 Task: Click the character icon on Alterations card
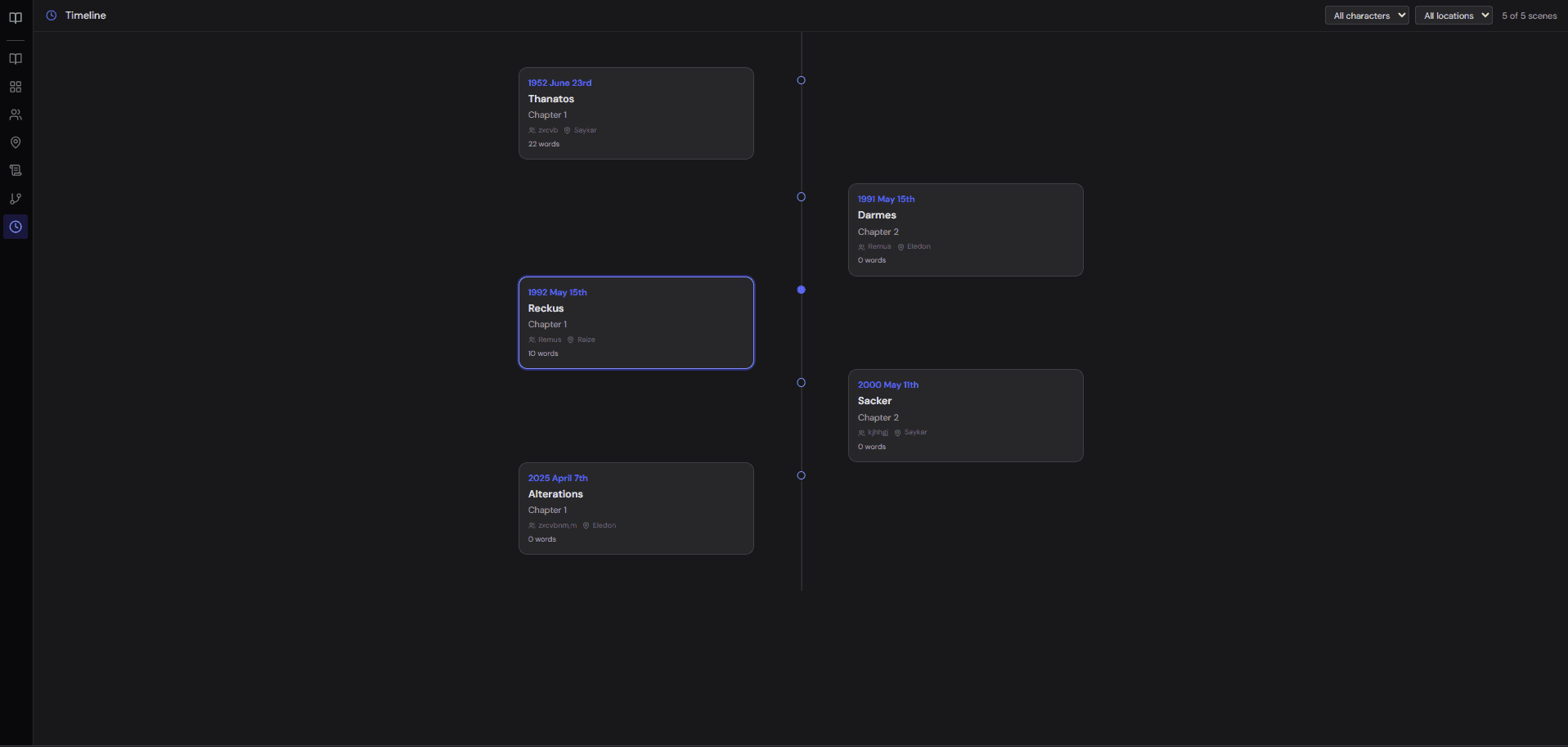tap(532, 525)
